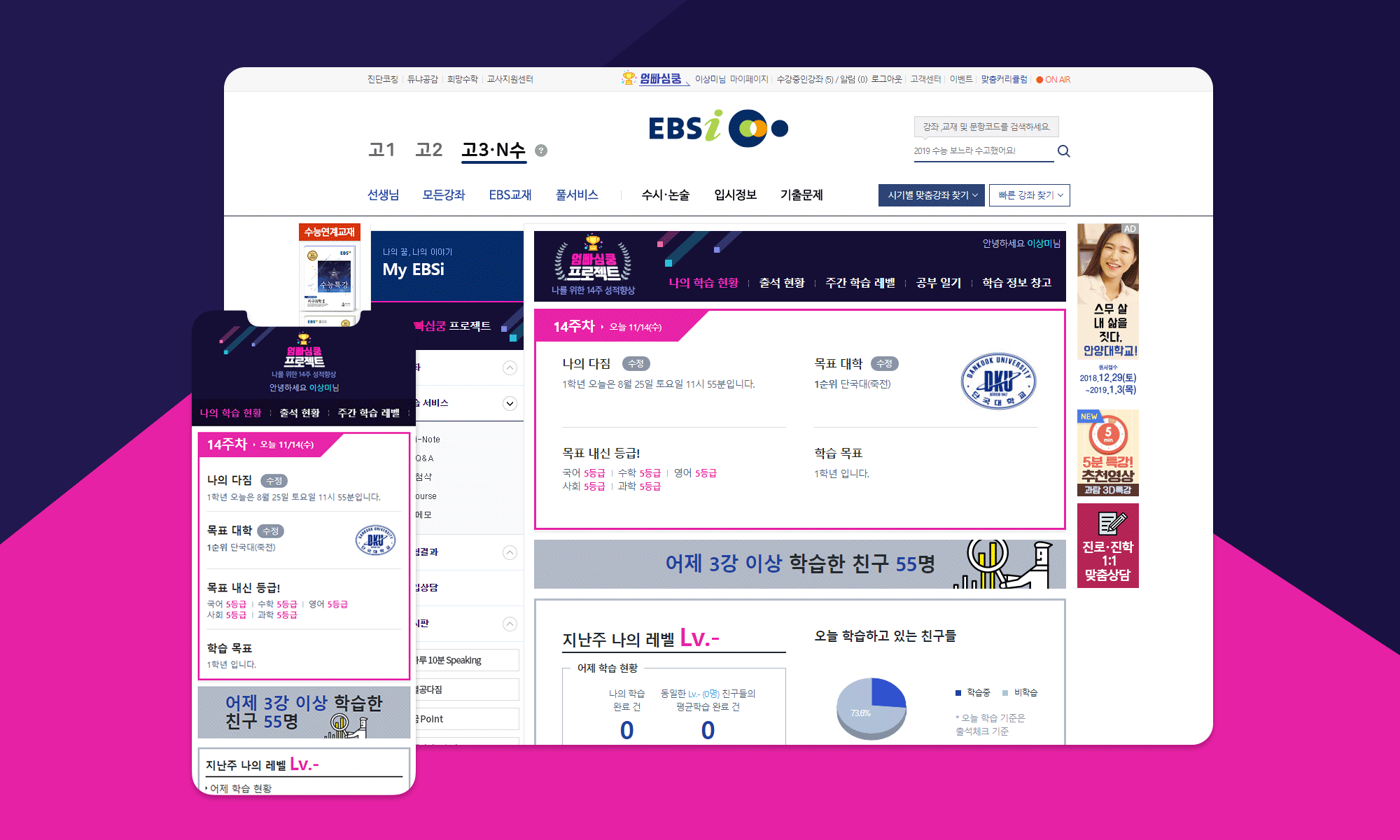The image size is (1400, 840).
Task: Click the ON AIR indicator
Action: [x=1053, y=80]
